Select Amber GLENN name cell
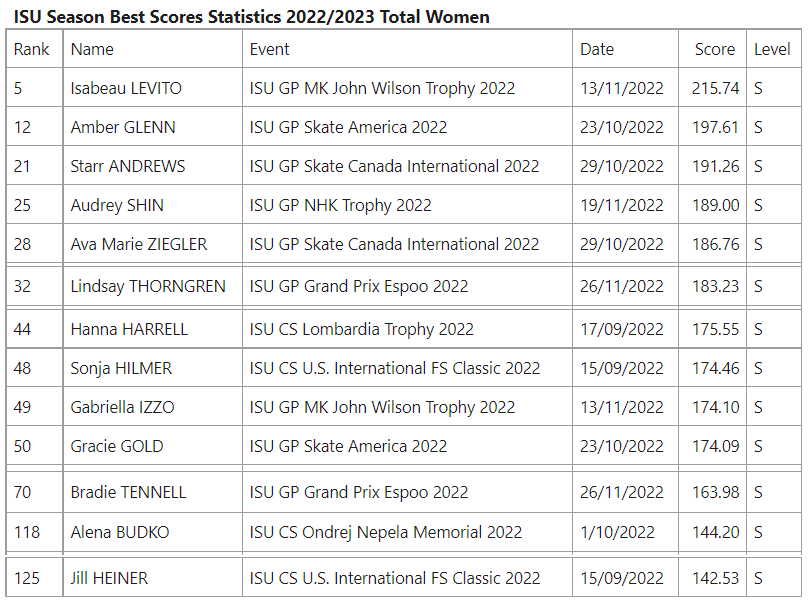The image size is (810, 605). [123, 127]
